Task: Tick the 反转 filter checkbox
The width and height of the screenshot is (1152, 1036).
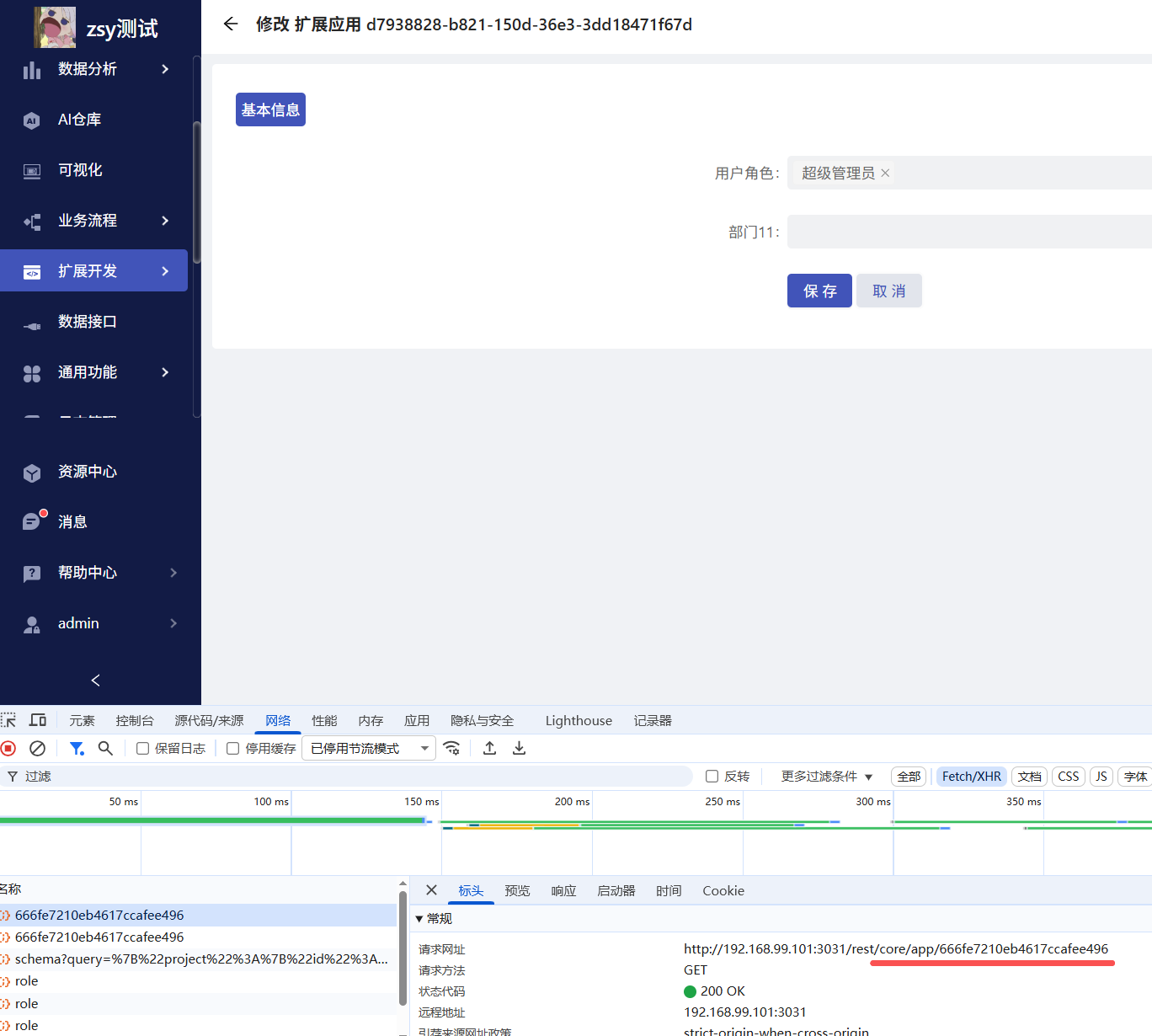Action: (712, 776)
